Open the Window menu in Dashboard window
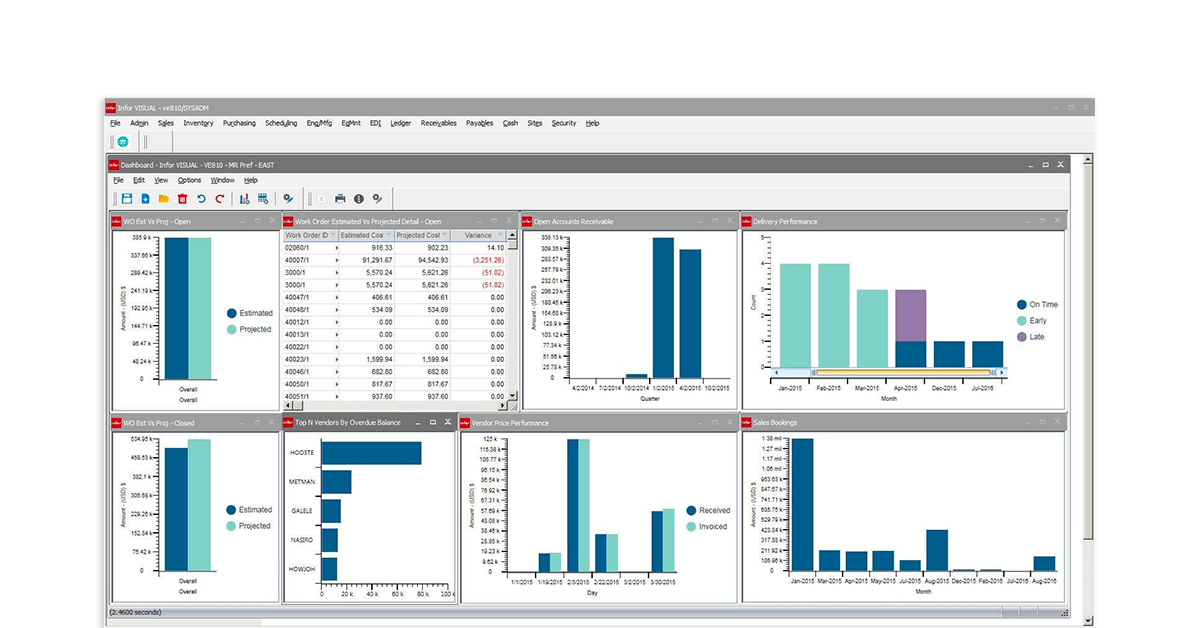 pyautogui.click(x=223, y=180)
